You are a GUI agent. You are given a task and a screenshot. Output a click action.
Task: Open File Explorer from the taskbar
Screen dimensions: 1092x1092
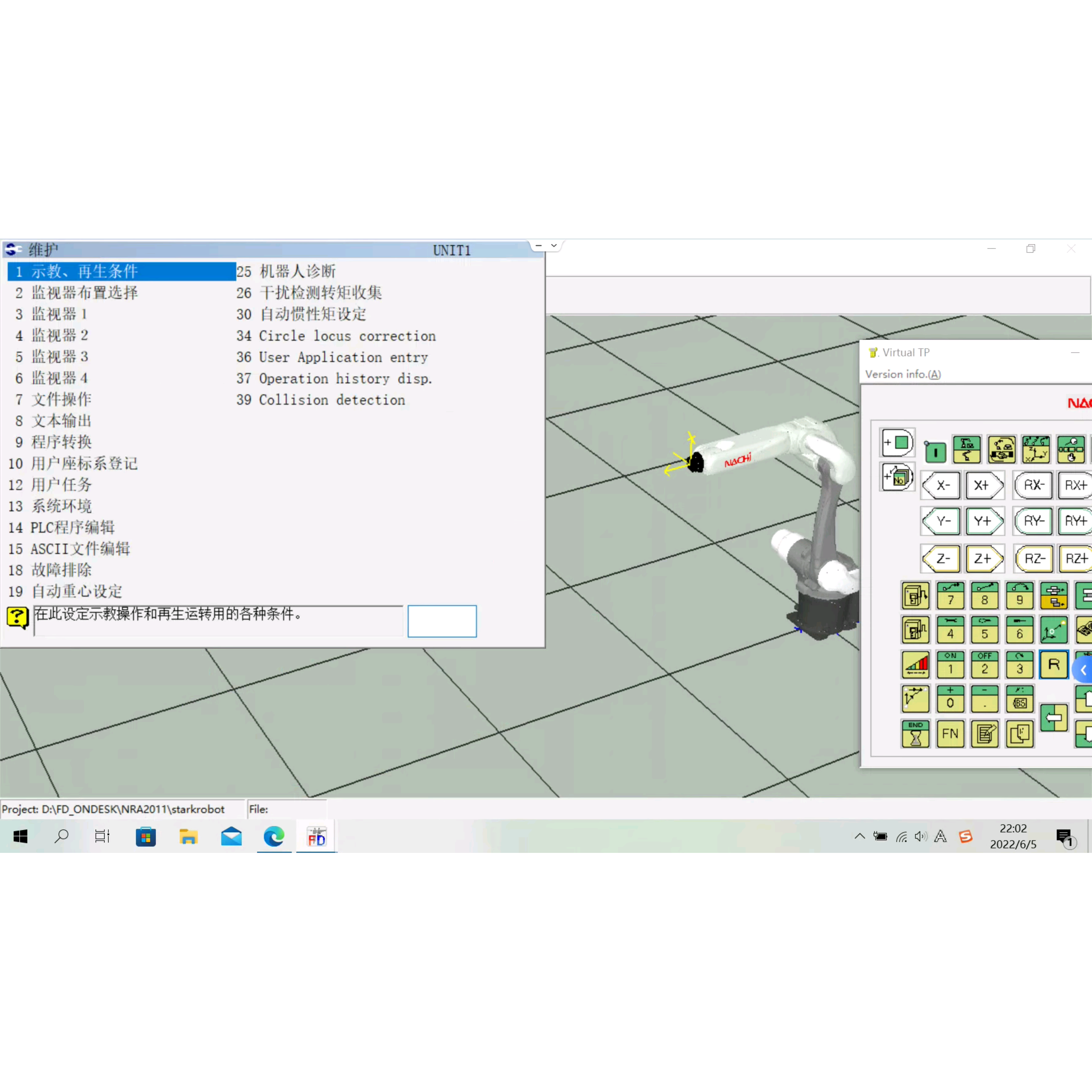[188, 837]
